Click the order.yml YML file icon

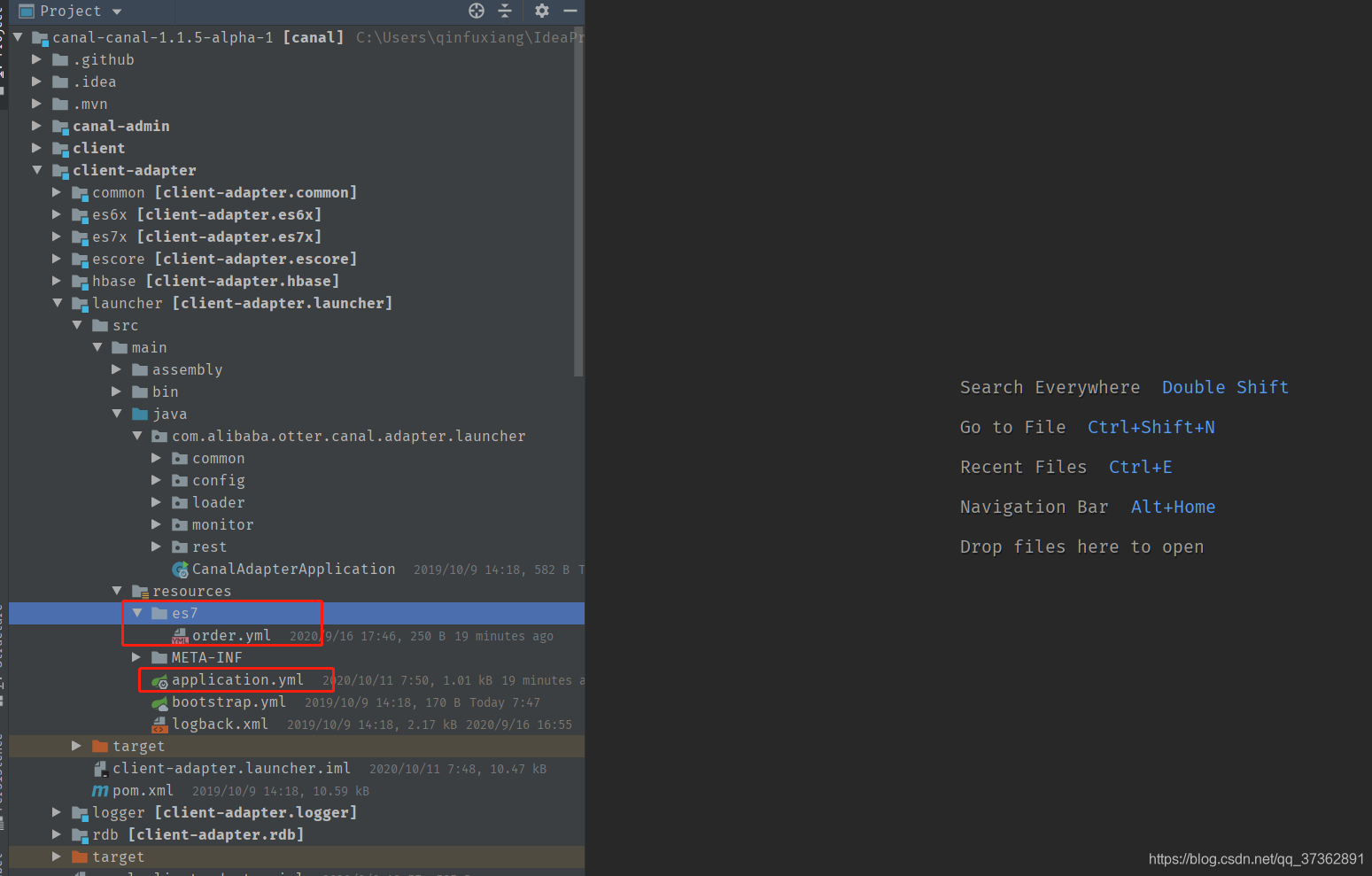point(180,636)
